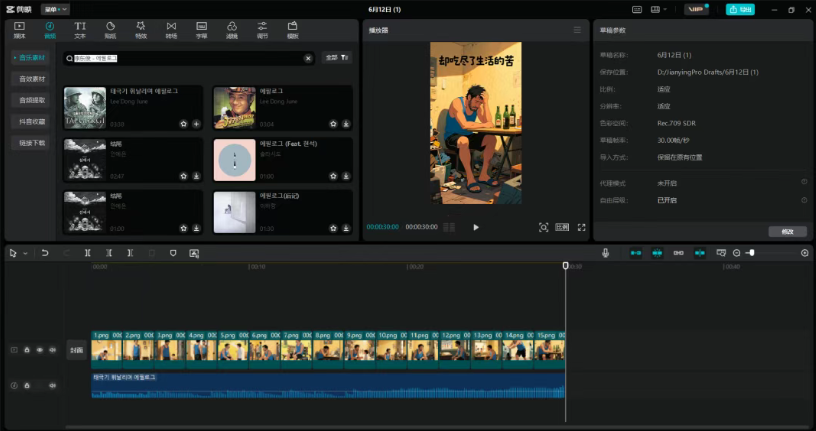Screen dimensions: 816x431
Task: Favorite the 02:47 track
Action: click(183, 176)
